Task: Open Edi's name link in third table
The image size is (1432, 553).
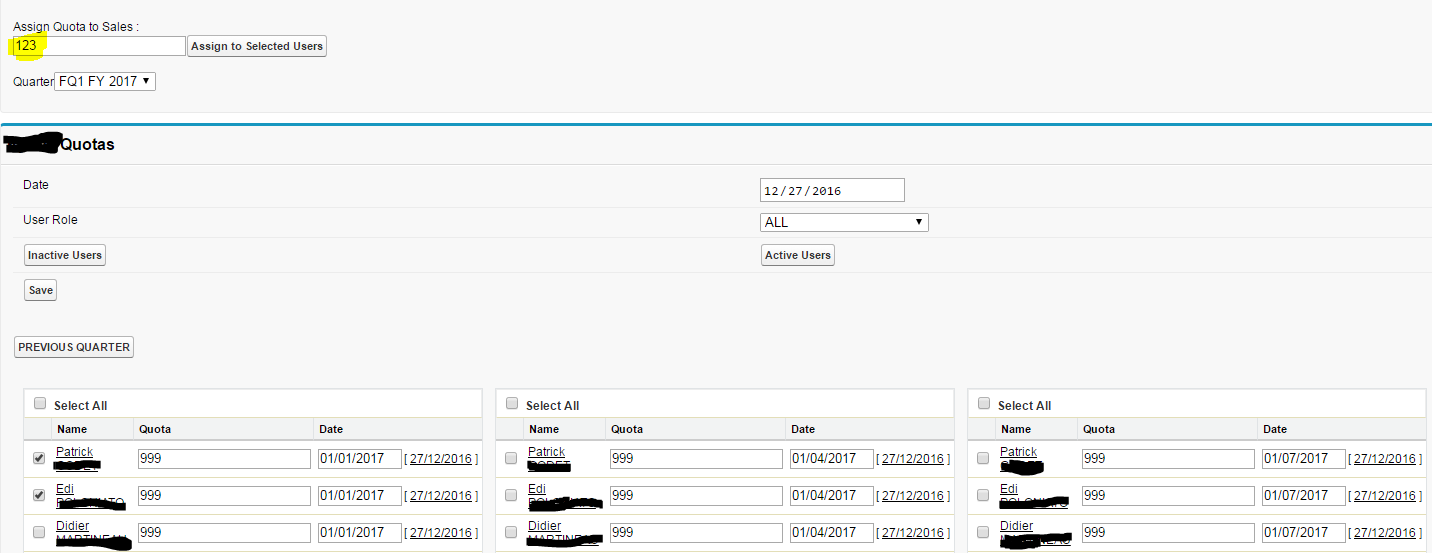Action: pos(1007,489)
